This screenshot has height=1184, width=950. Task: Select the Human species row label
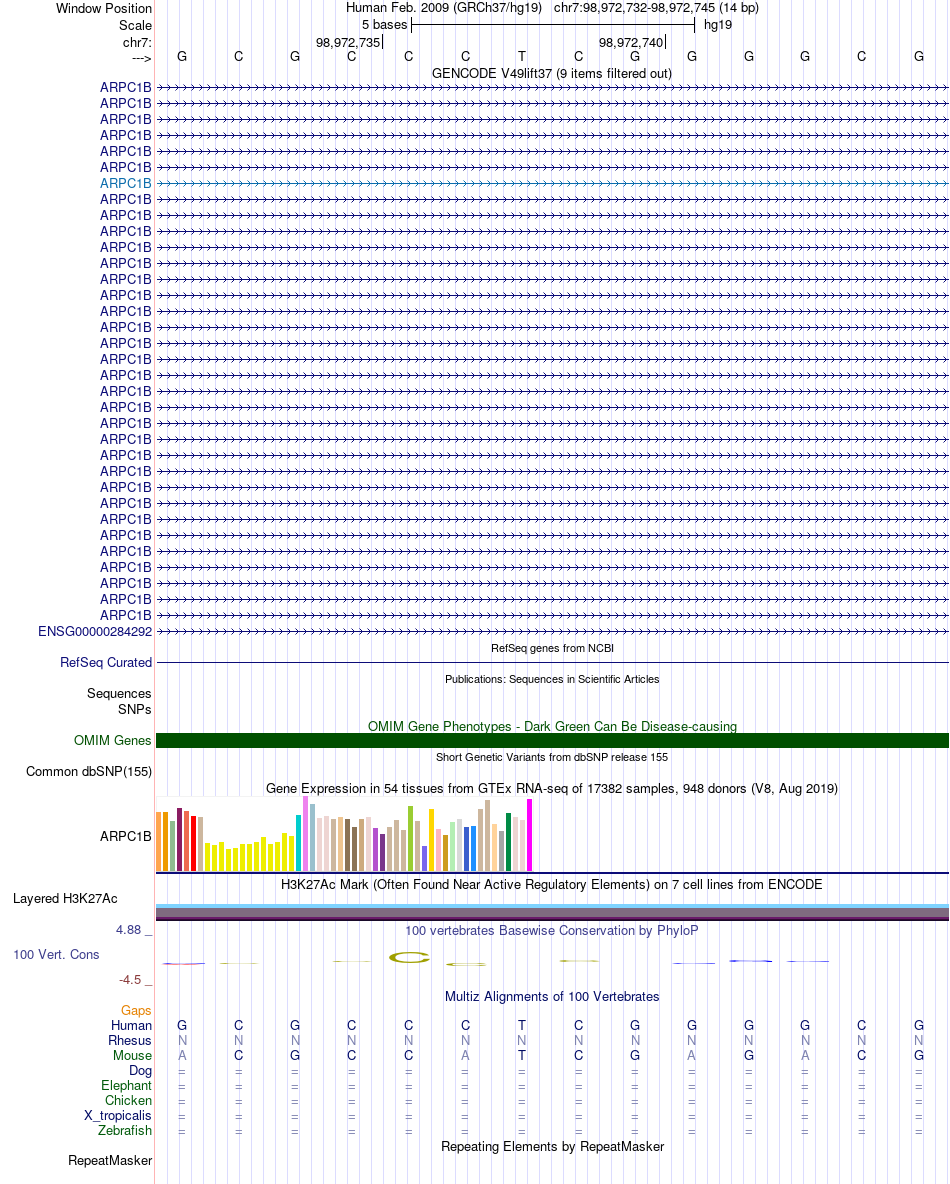pos(131,1025)
